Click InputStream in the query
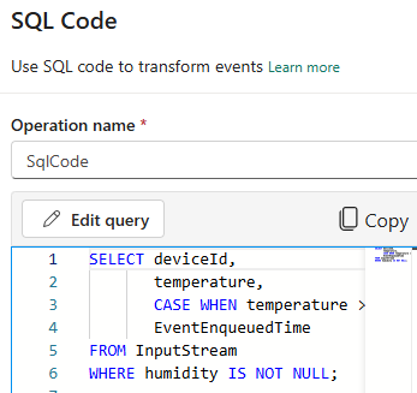The width and height of the screenshot is (417, 393). tap(186, 351)
